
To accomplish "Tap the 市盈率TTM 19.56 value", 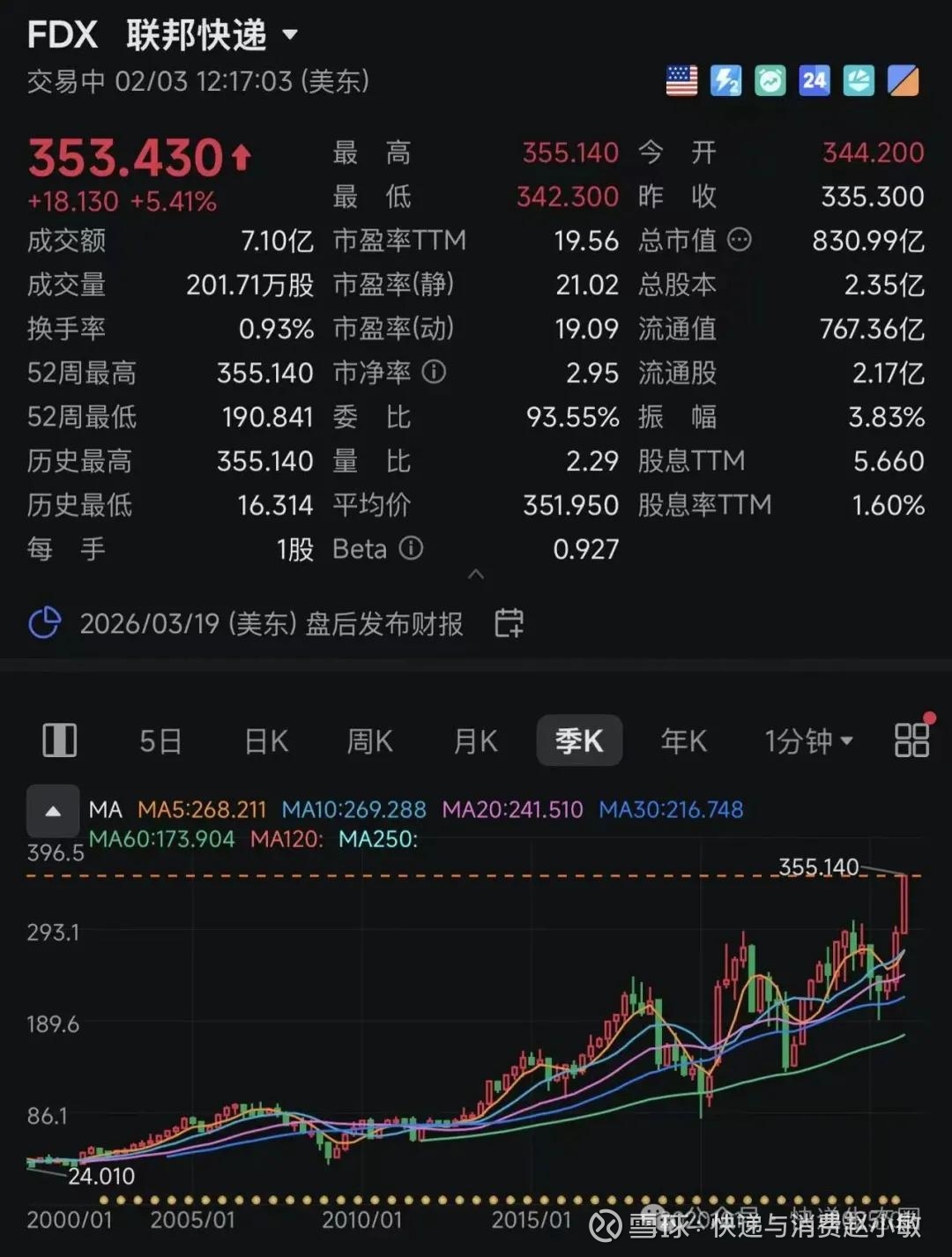I will point(586,240).
